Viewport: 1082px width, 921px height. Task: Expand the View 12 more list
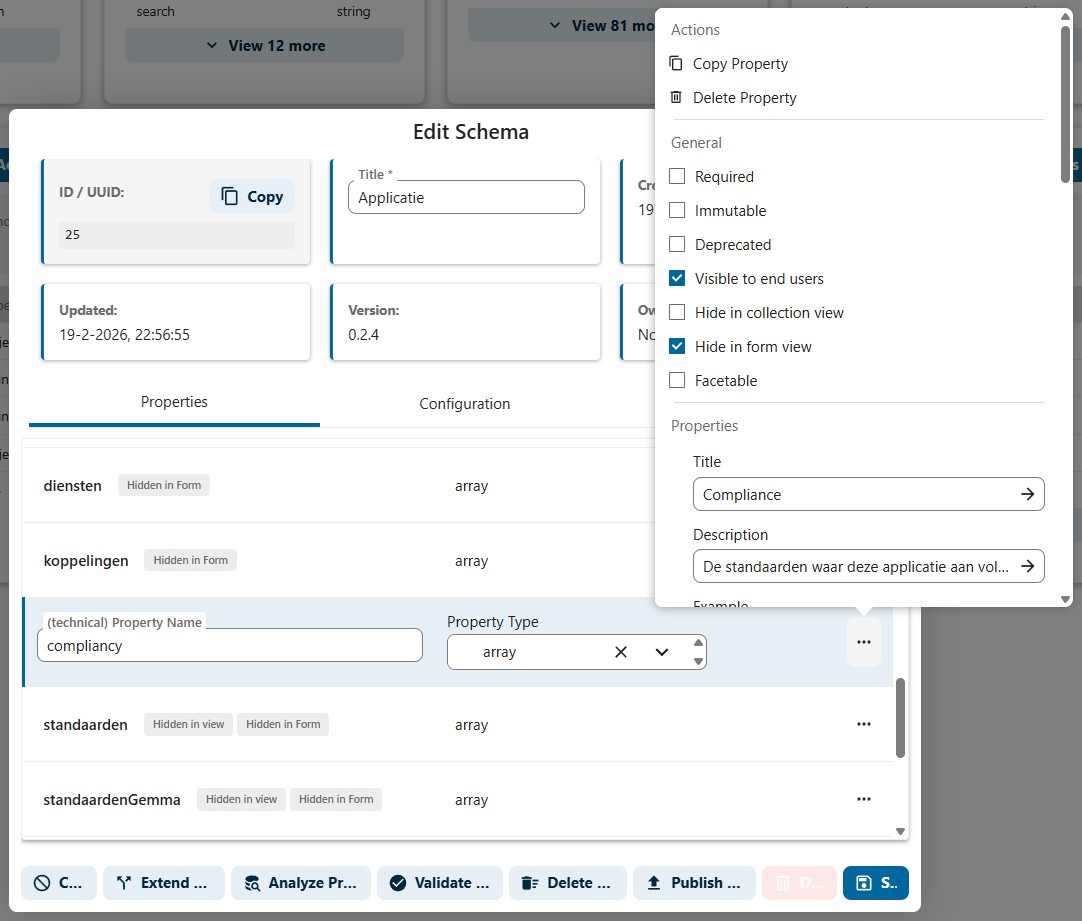pyautogui.click(x=265, y=46)
